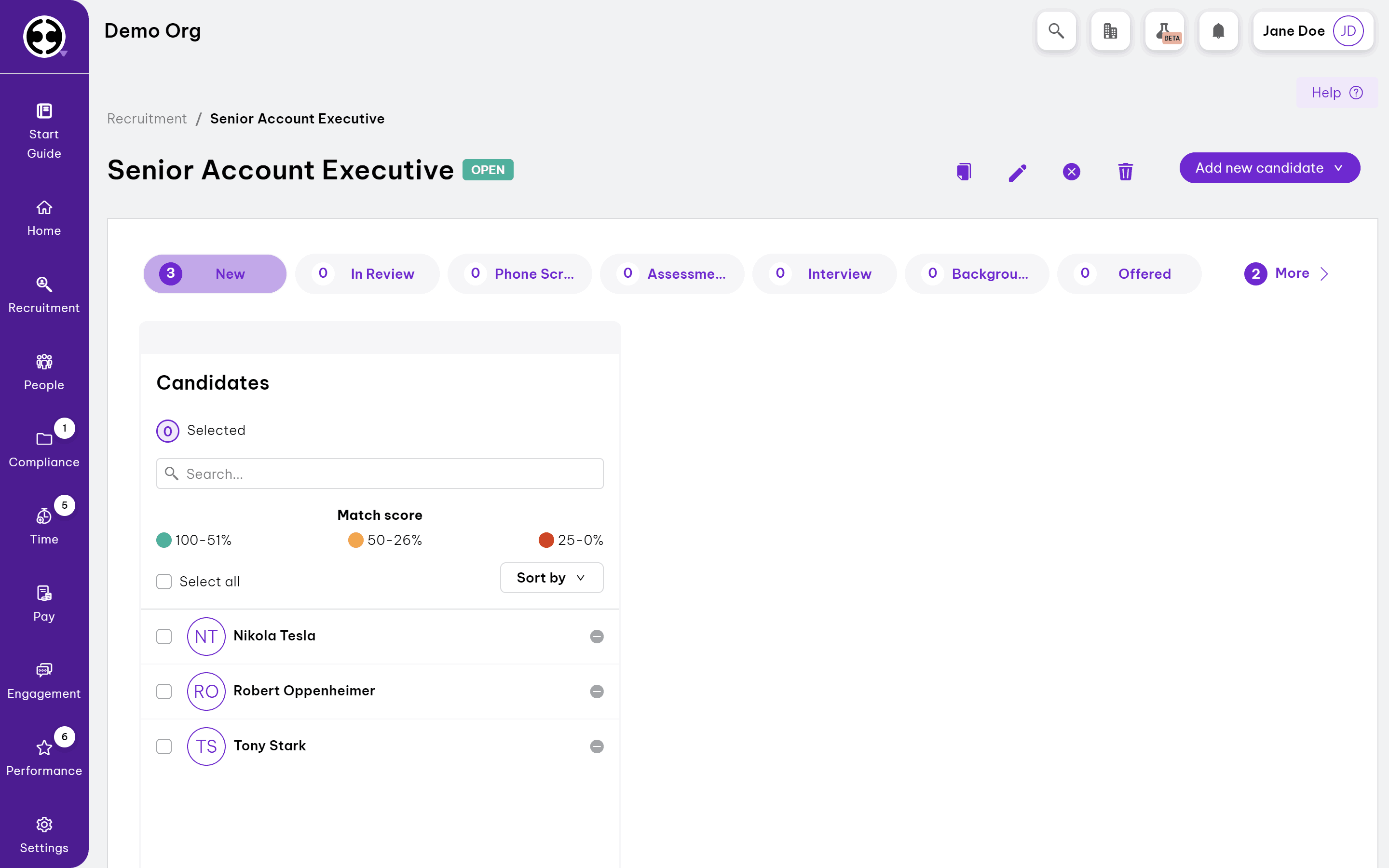Click the candidates Search field
The image size is (1389, 868).
click(380, 474)
